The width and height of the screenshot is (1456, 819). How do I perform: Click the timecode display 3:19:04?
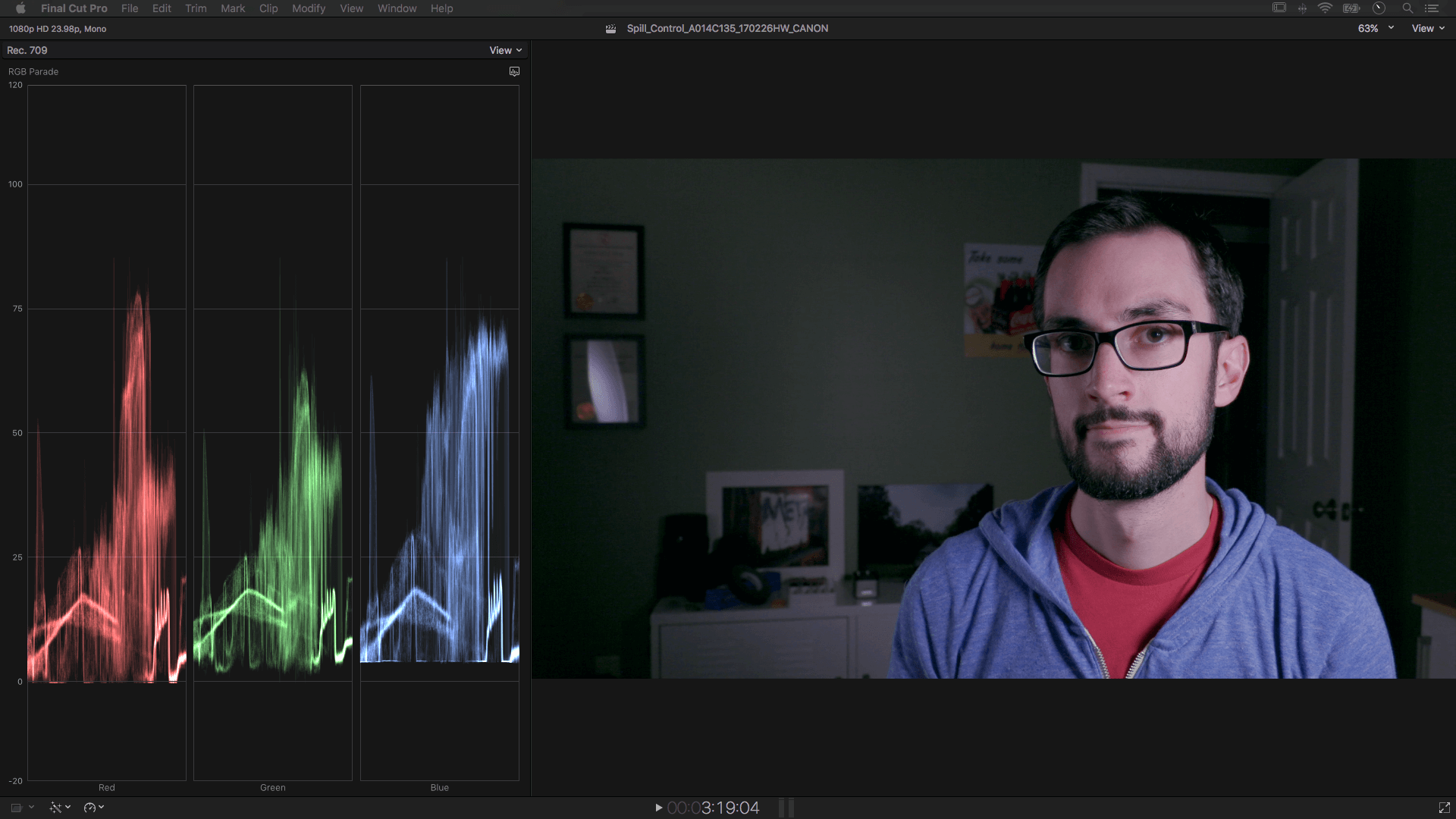pyautogui.click(x=713, y=808)
